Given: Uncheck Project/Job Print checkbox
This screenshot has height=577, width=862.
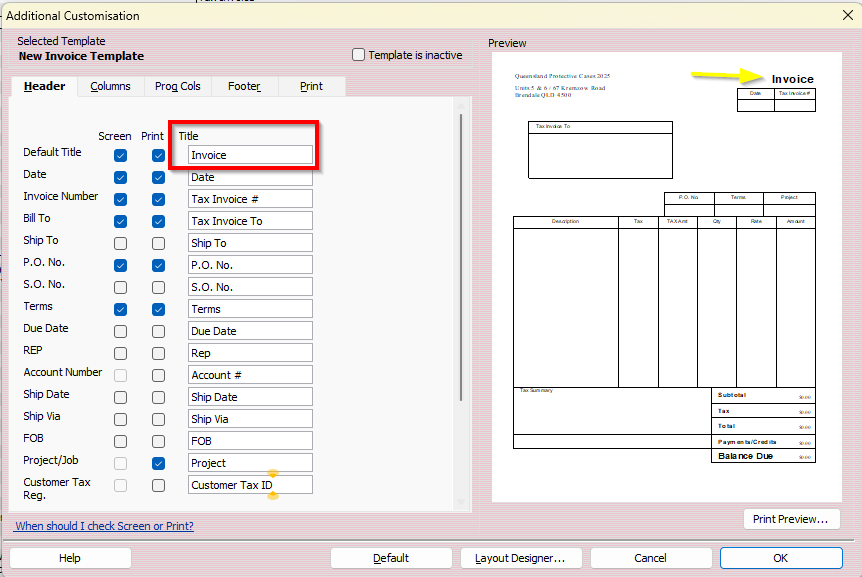Looking at the screenshot, I should (158, 463).
